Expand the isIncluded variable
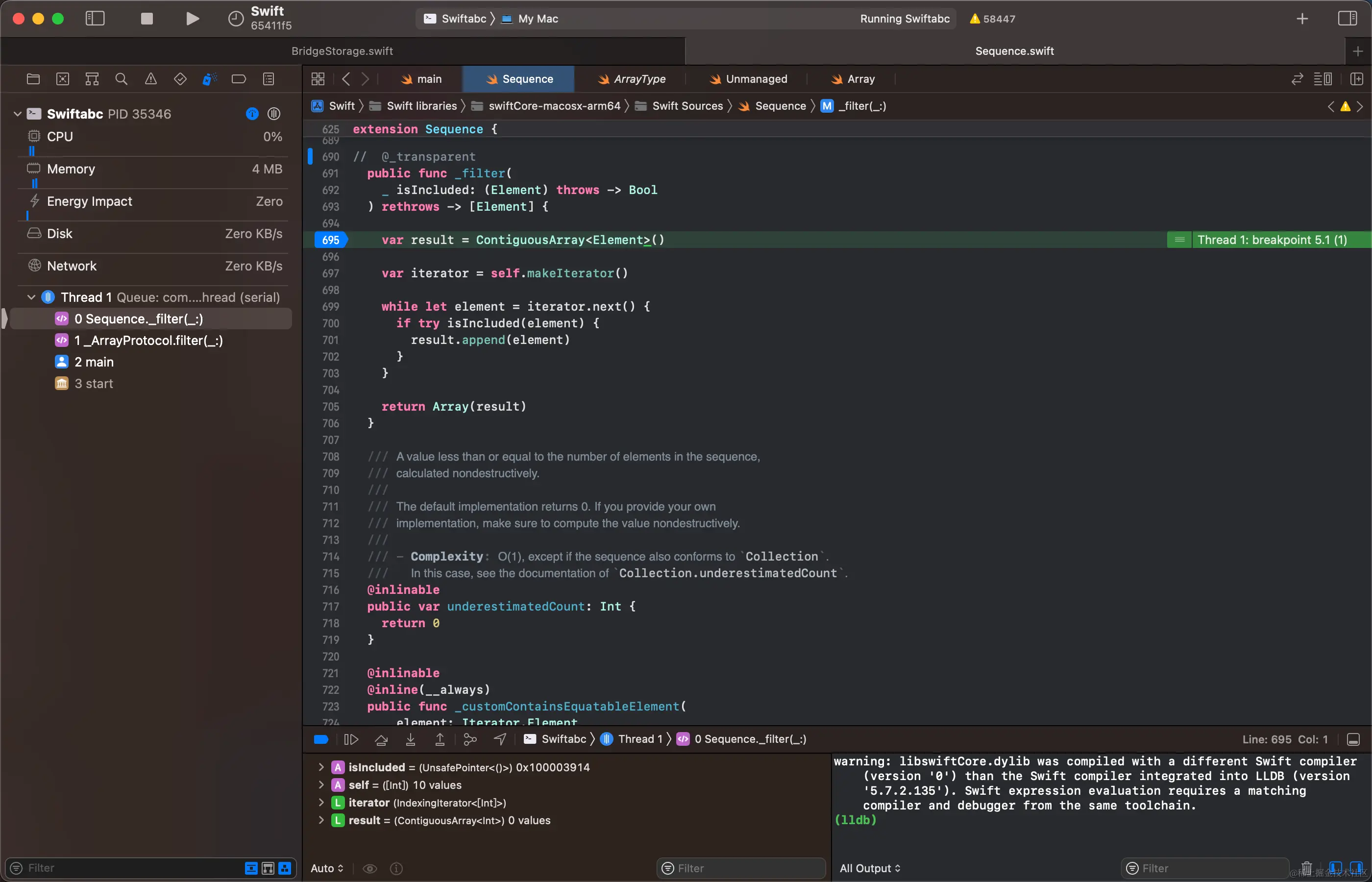Screen dimensions: 1372x882 321,767
